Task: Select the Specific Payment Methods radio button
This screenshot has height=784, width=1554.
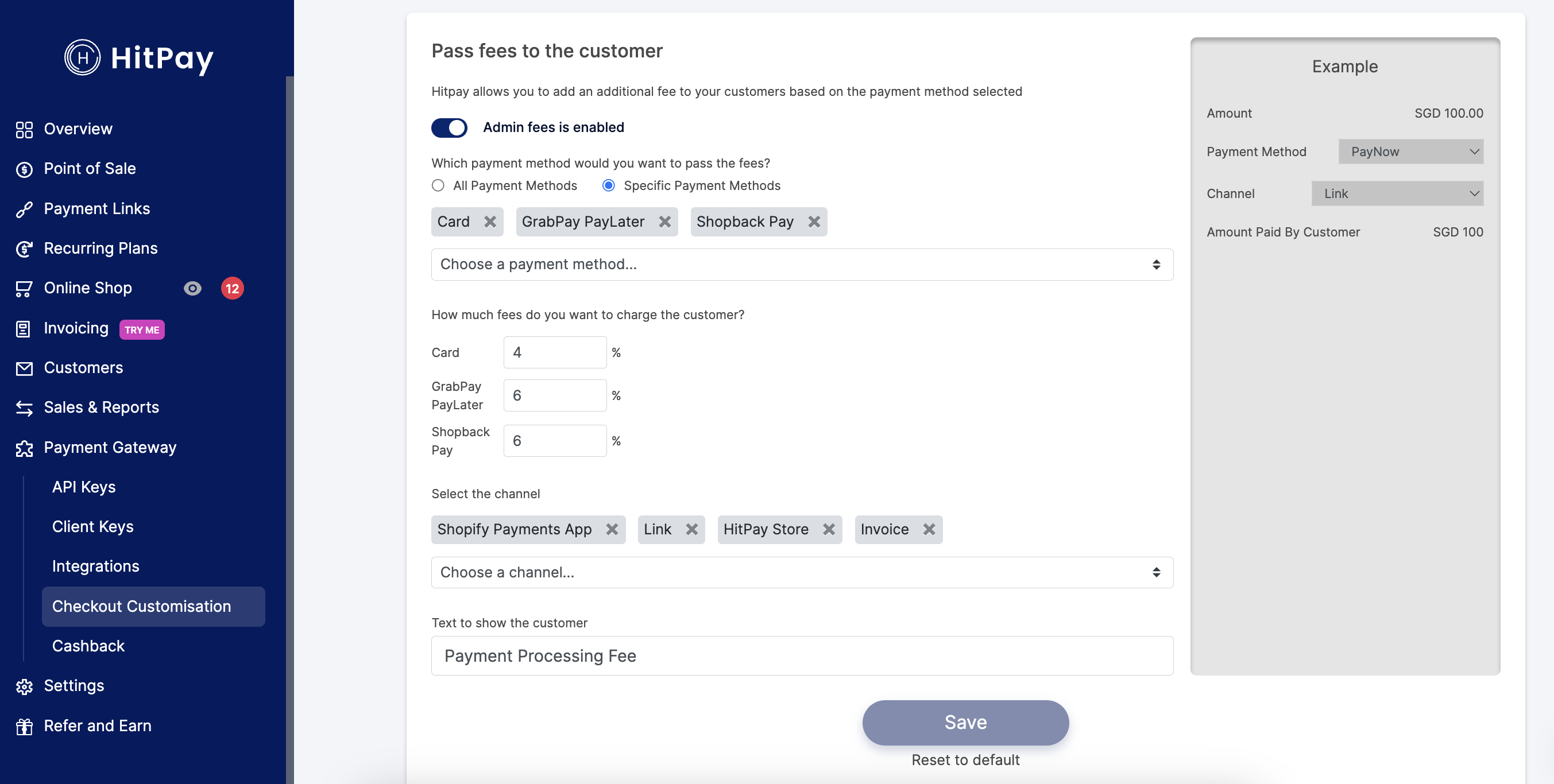Action: point(609,185)
